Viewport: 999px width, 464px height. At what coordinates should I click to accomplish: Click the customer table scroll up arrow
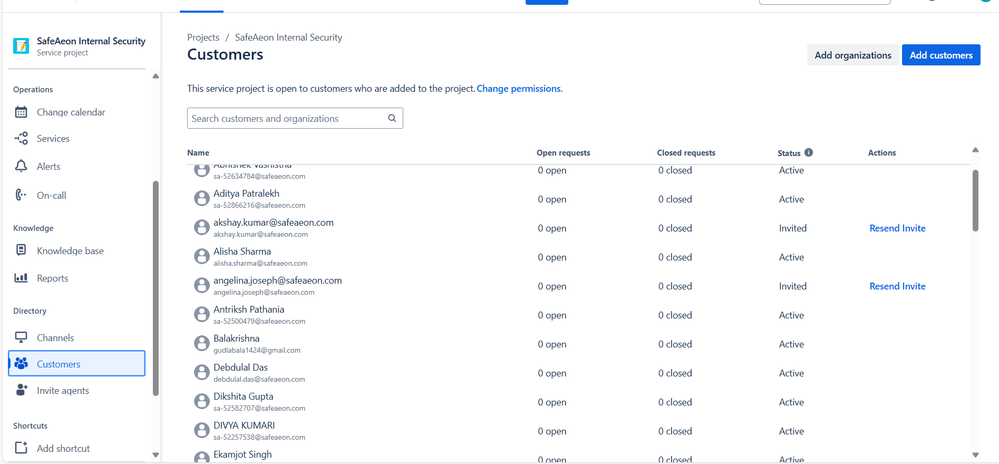(975, 150)
